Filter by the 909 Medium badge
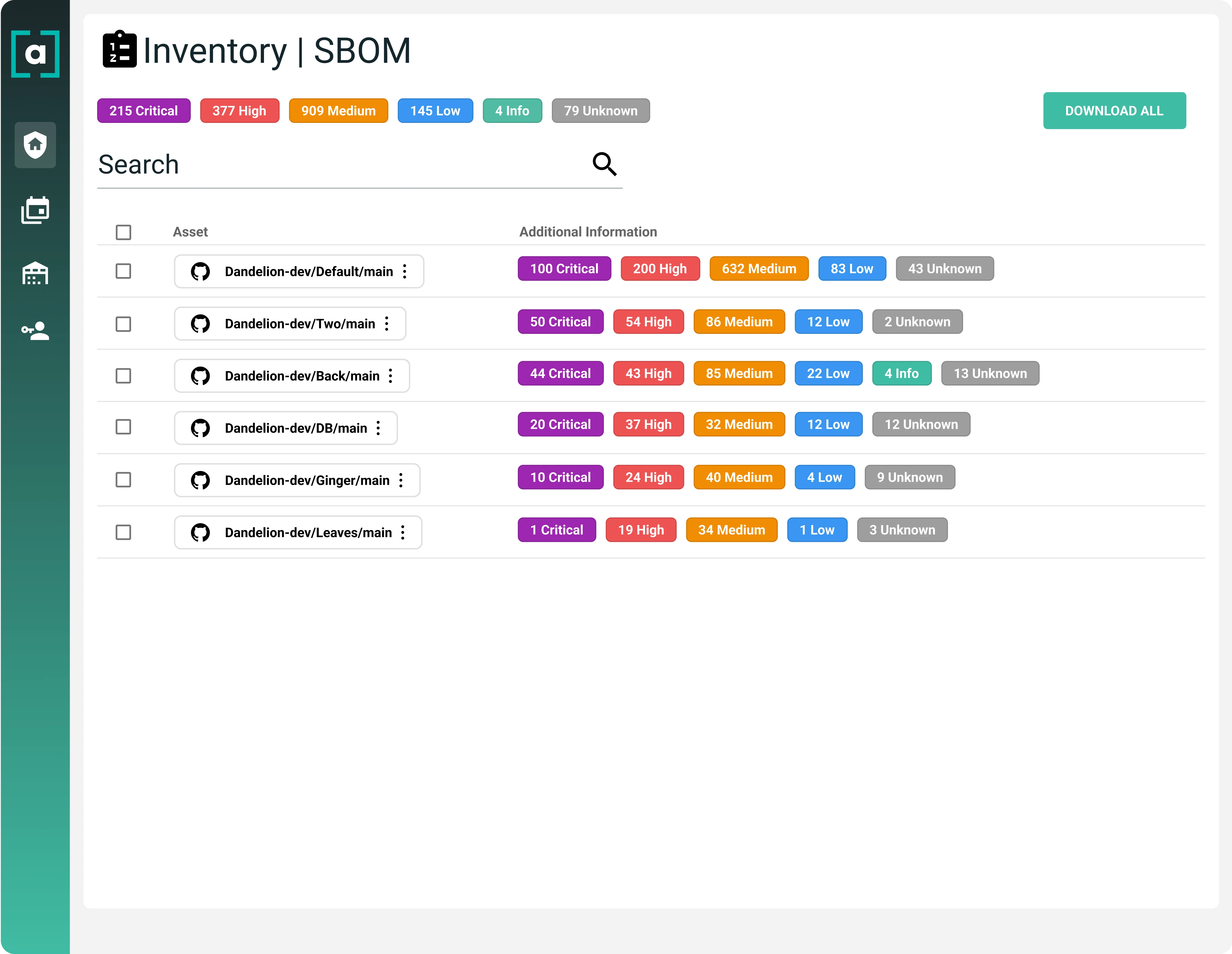 click(x=338, y=111)
